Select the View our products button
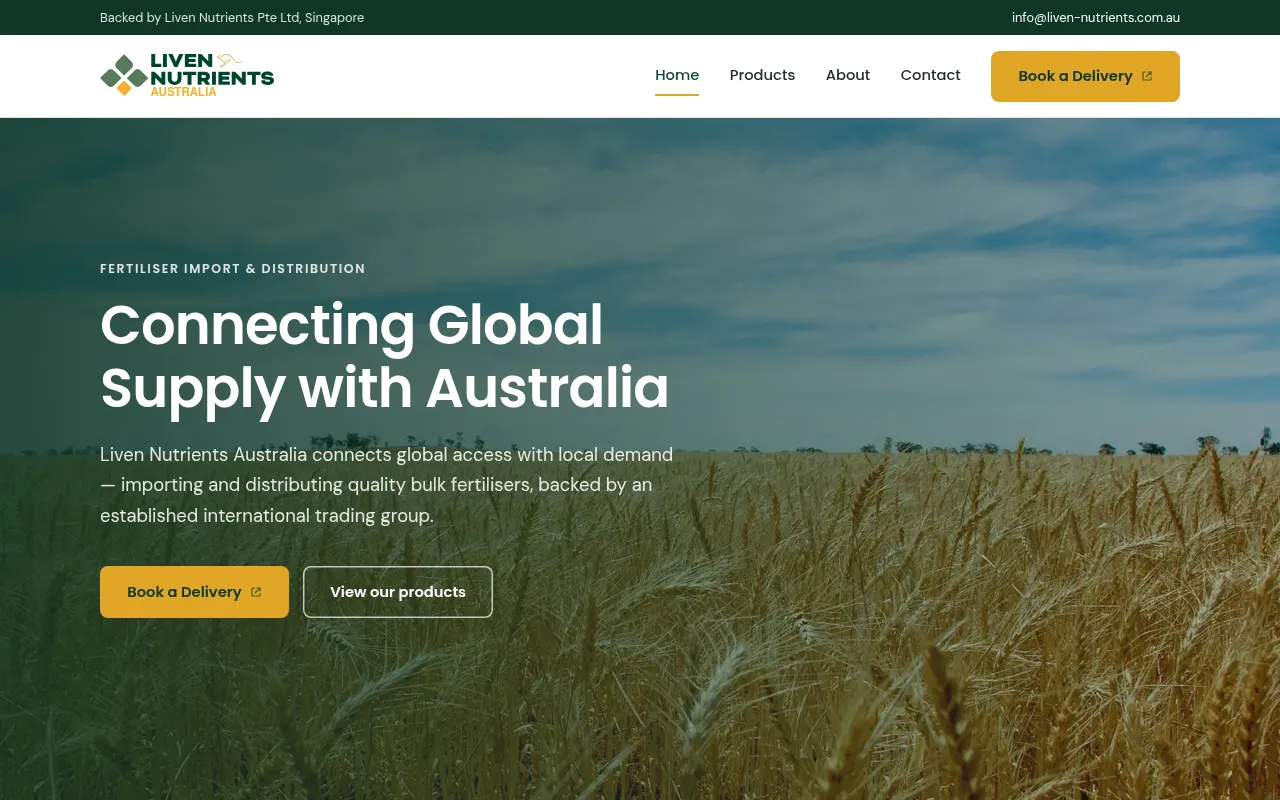The image size is (1280, 800). pos(398,592)
